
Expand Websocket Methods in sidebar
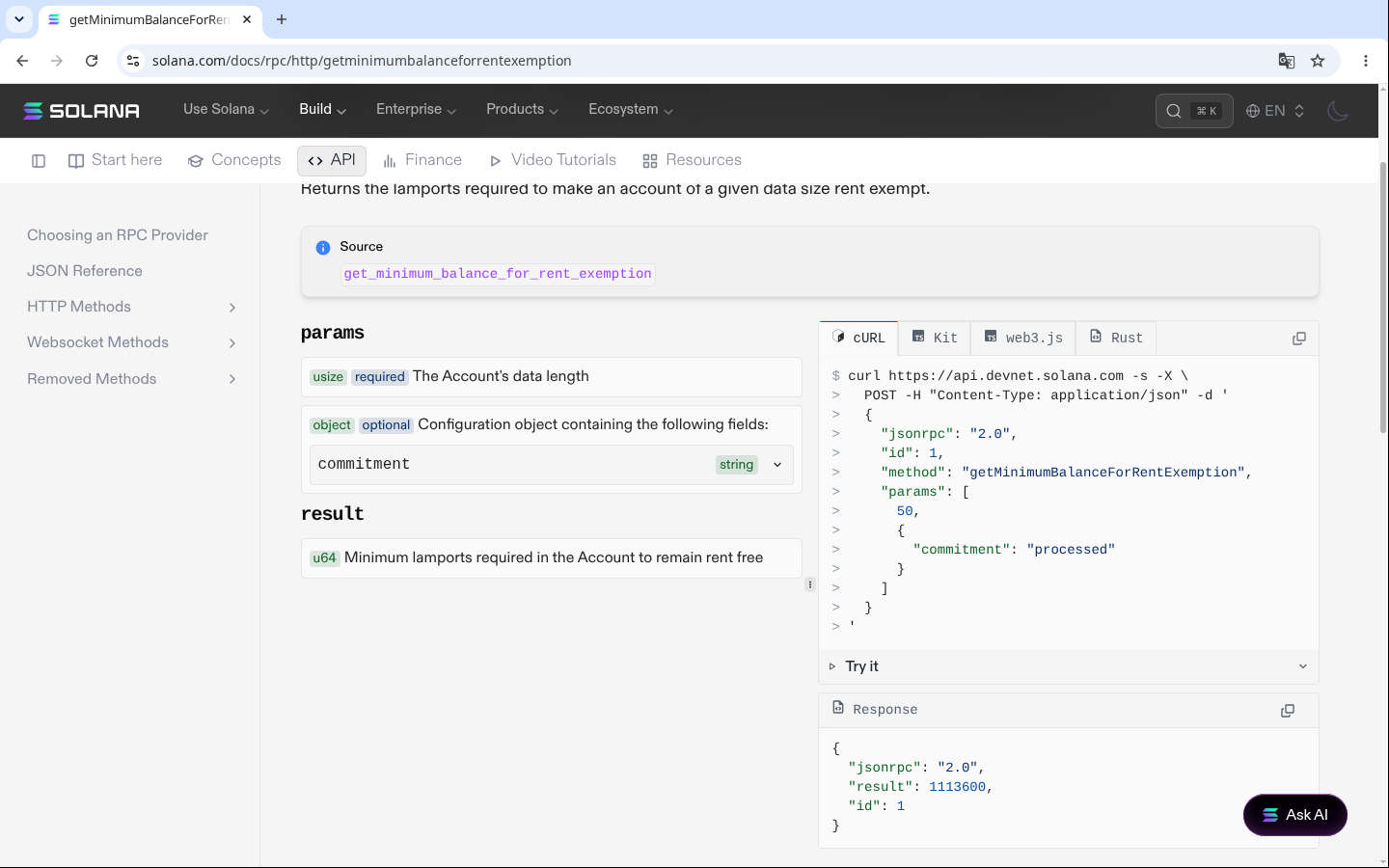pos(132,342)
